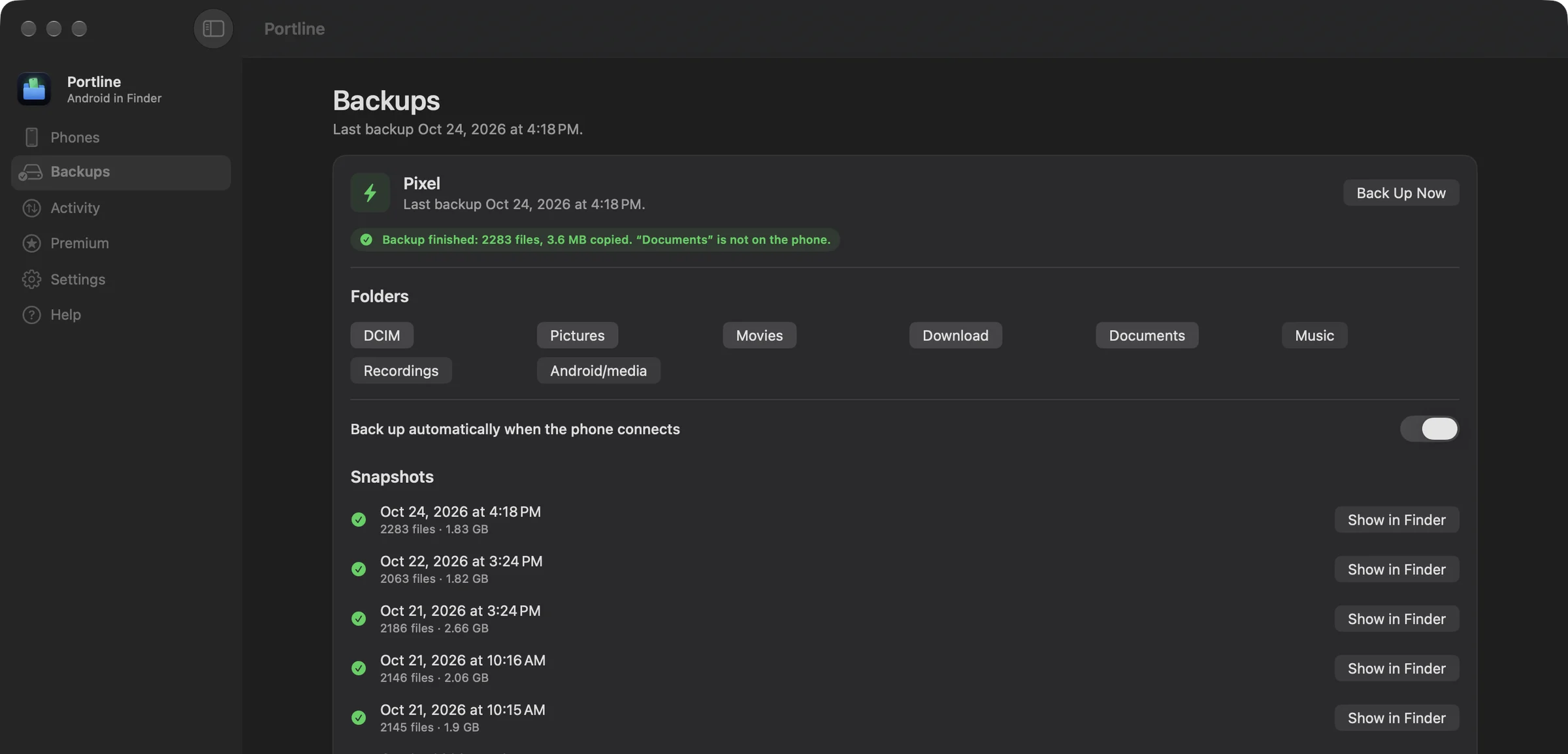1568x754 pixels.
Task: Toggle automatic backup when phone connects
Action: (x=1429, y=429)
